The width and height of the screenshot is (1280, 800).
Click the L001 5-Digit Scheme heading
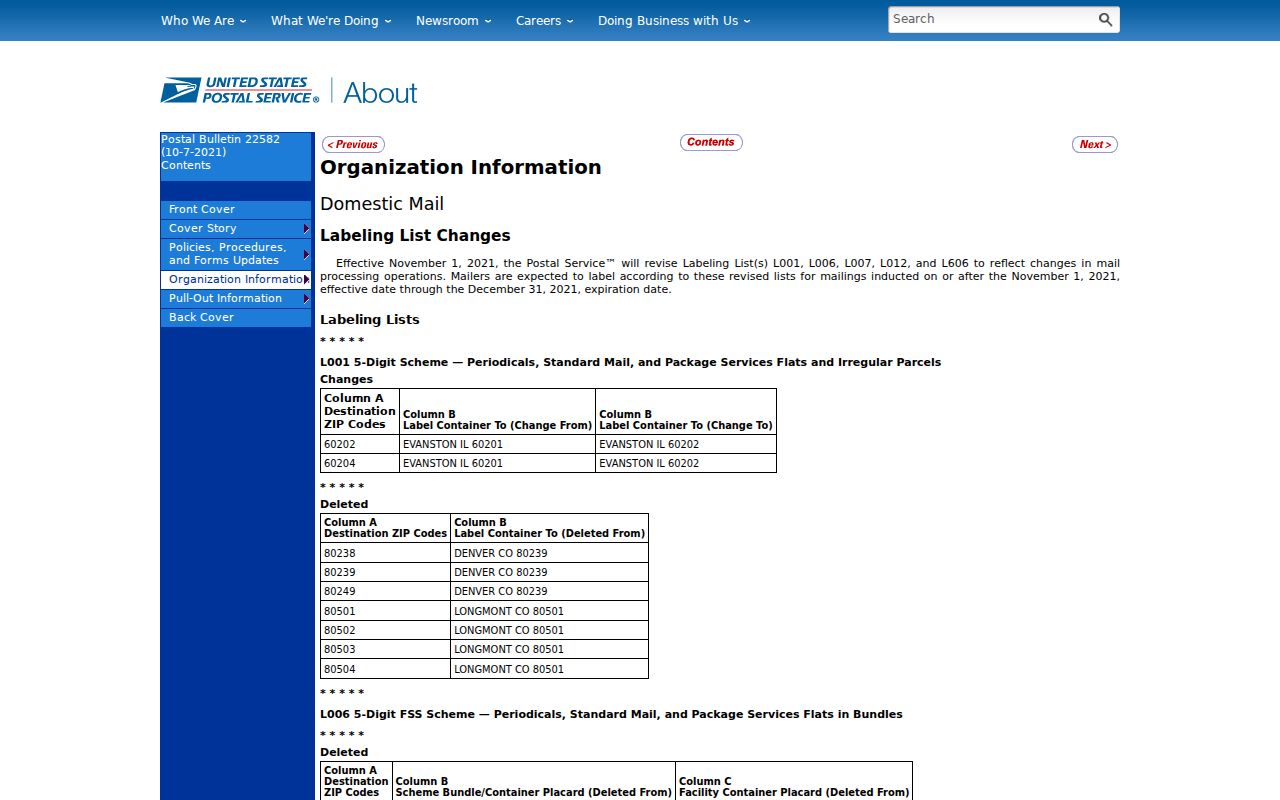pos(630,362)
